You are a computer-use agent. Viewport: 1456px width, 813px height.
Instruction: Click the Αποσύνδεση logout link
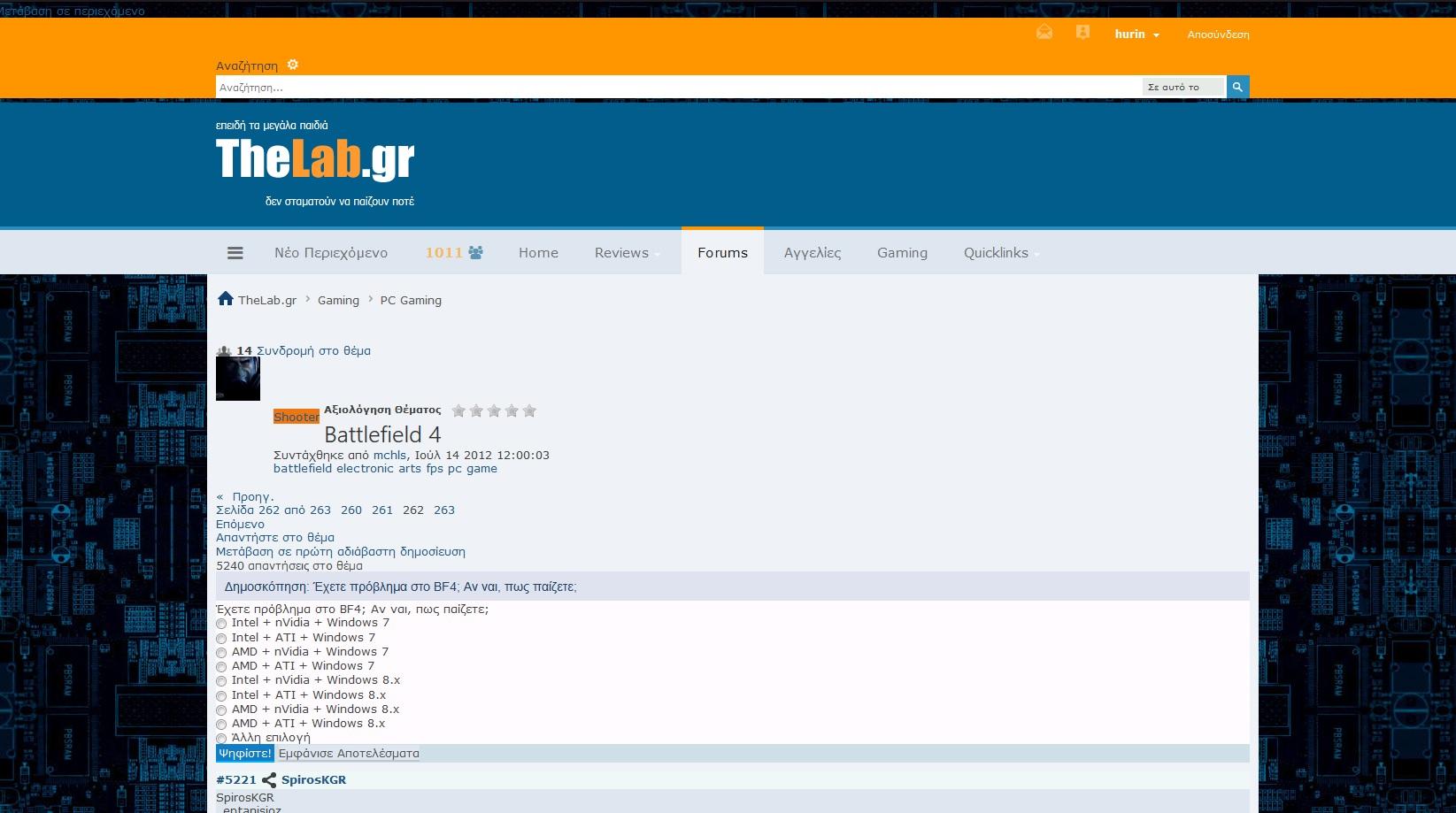coord(1218,35)
